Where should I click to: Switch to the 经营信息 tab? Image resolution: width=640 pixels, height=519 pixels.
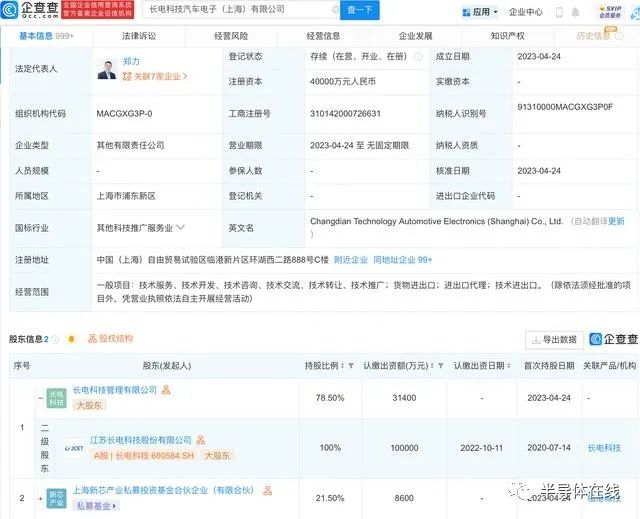(x=323, y=36)
